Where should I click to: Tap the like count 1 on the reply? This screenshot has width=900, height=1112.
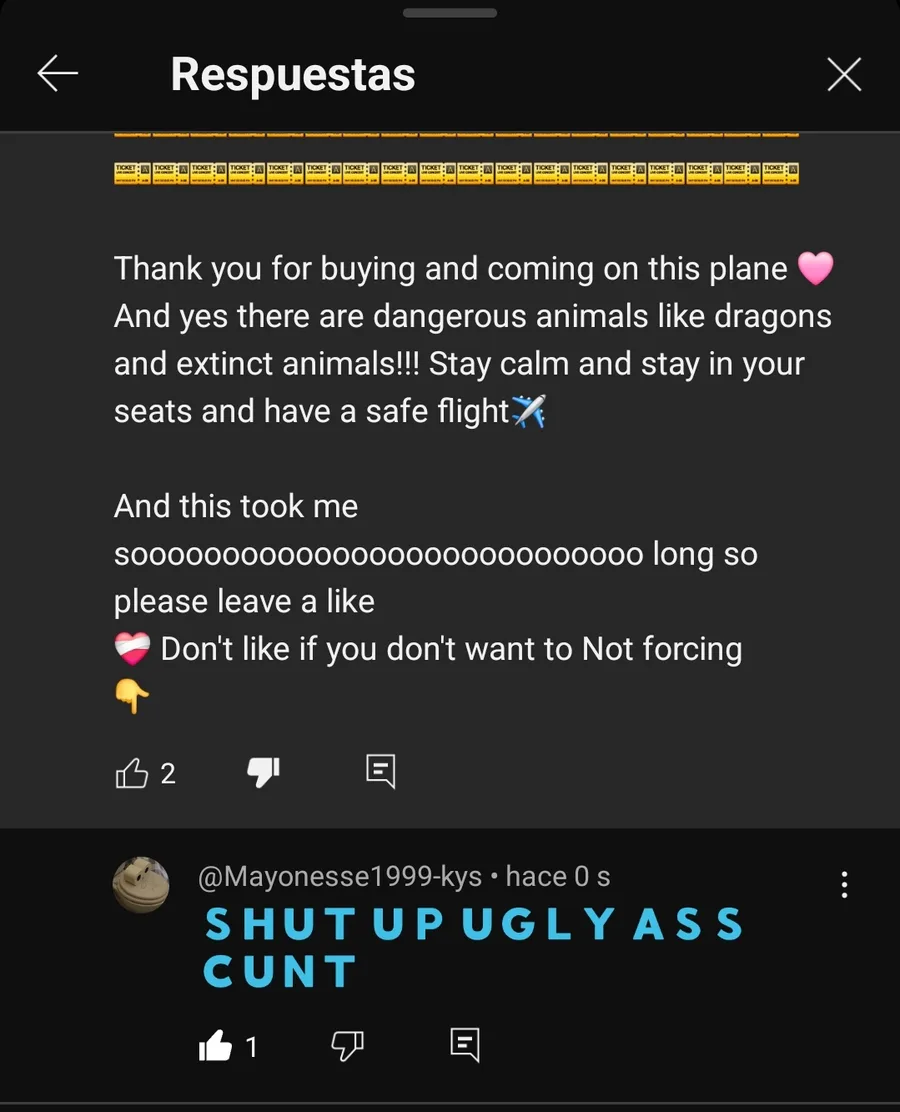click(251, 1047)
